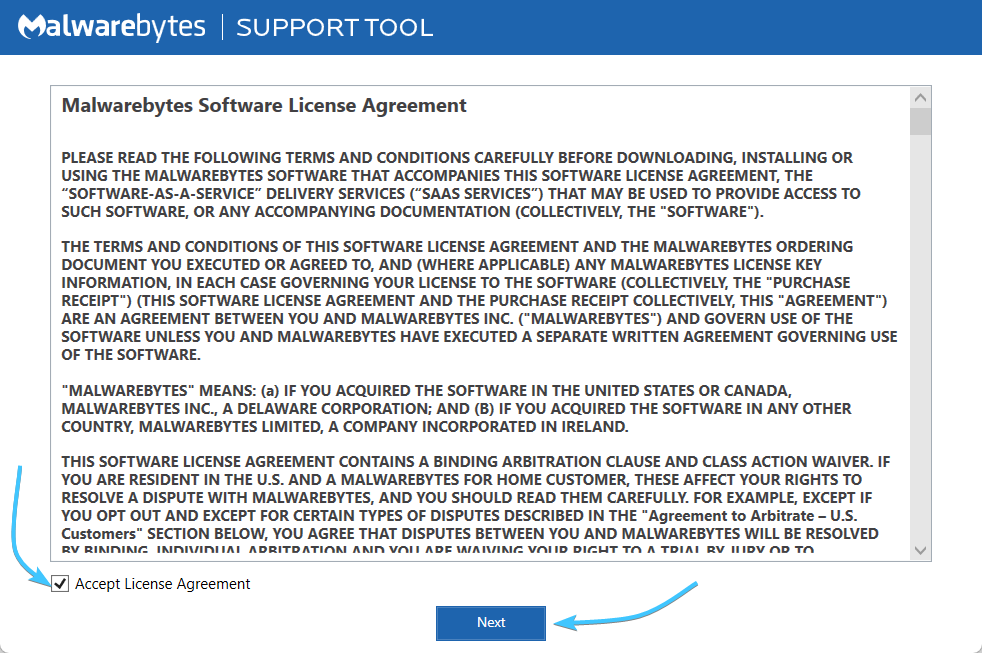Click the Accept License Agreement label text

[162, 584]
